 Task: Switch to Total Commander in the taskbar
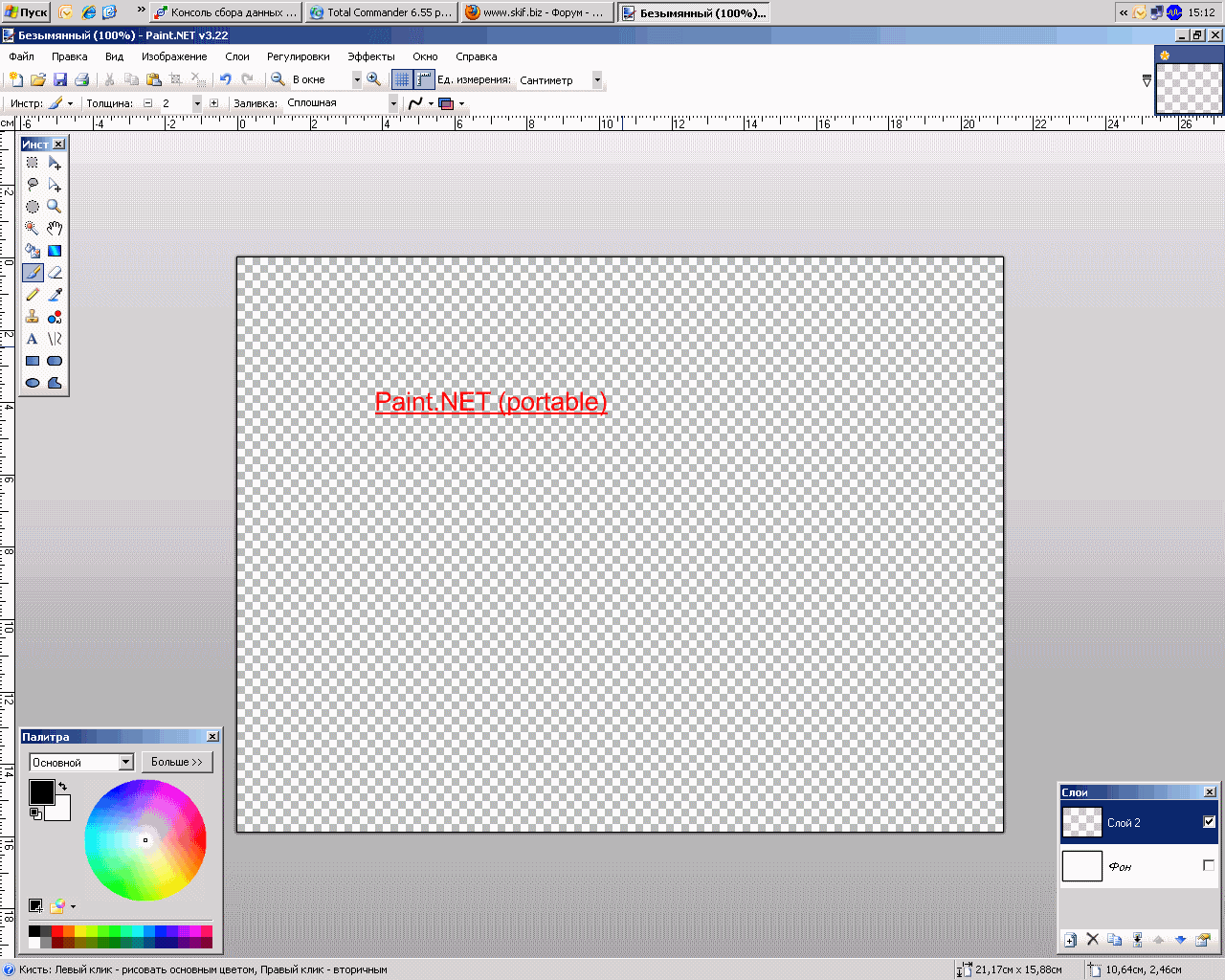coord(380,12)
